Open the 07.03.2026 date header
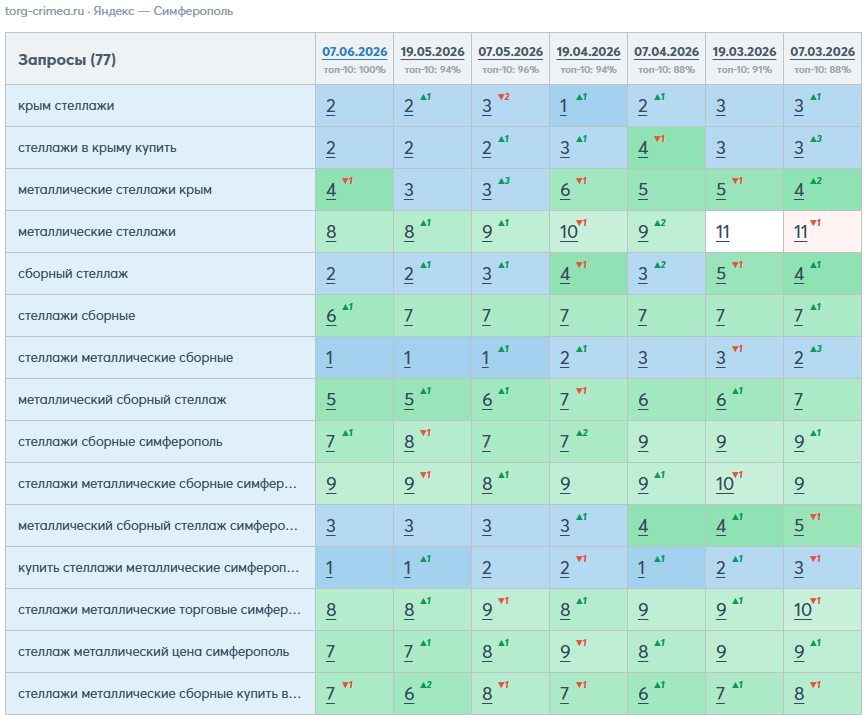The image size is (866, 715). click(x=822, y=51)
